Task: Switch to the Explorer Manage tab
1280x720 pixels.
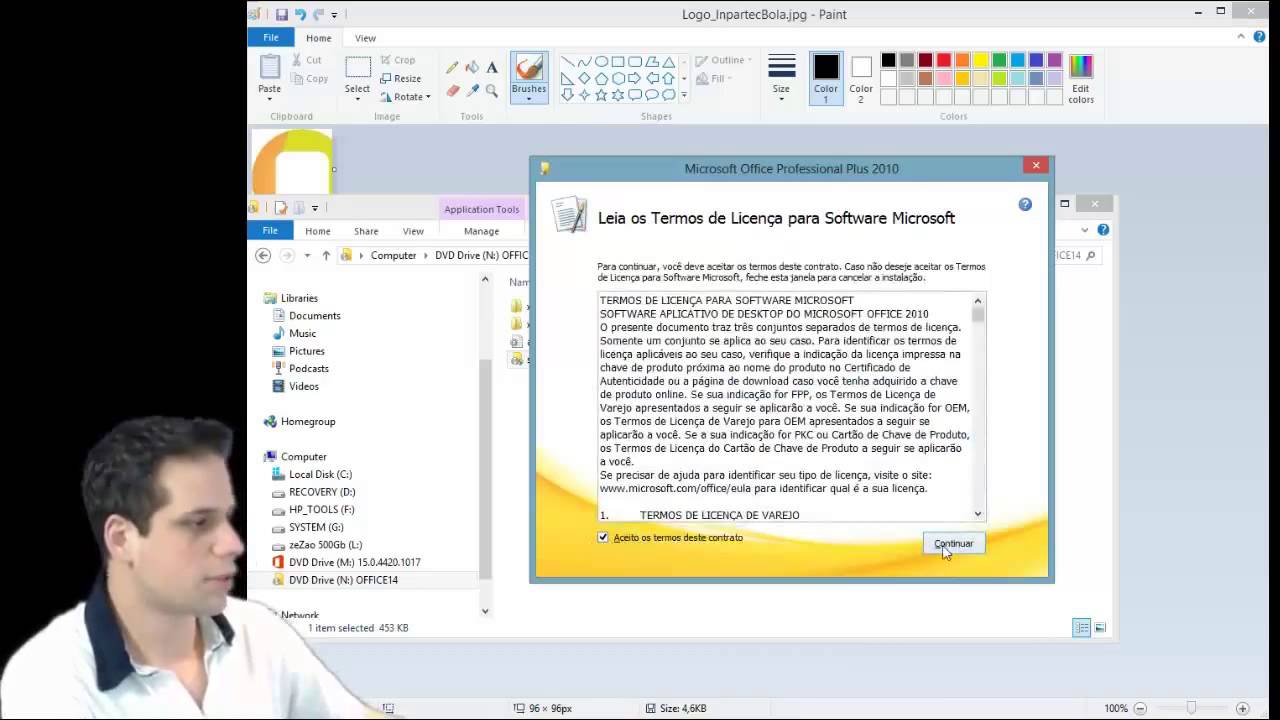Action: click(481, 231)
